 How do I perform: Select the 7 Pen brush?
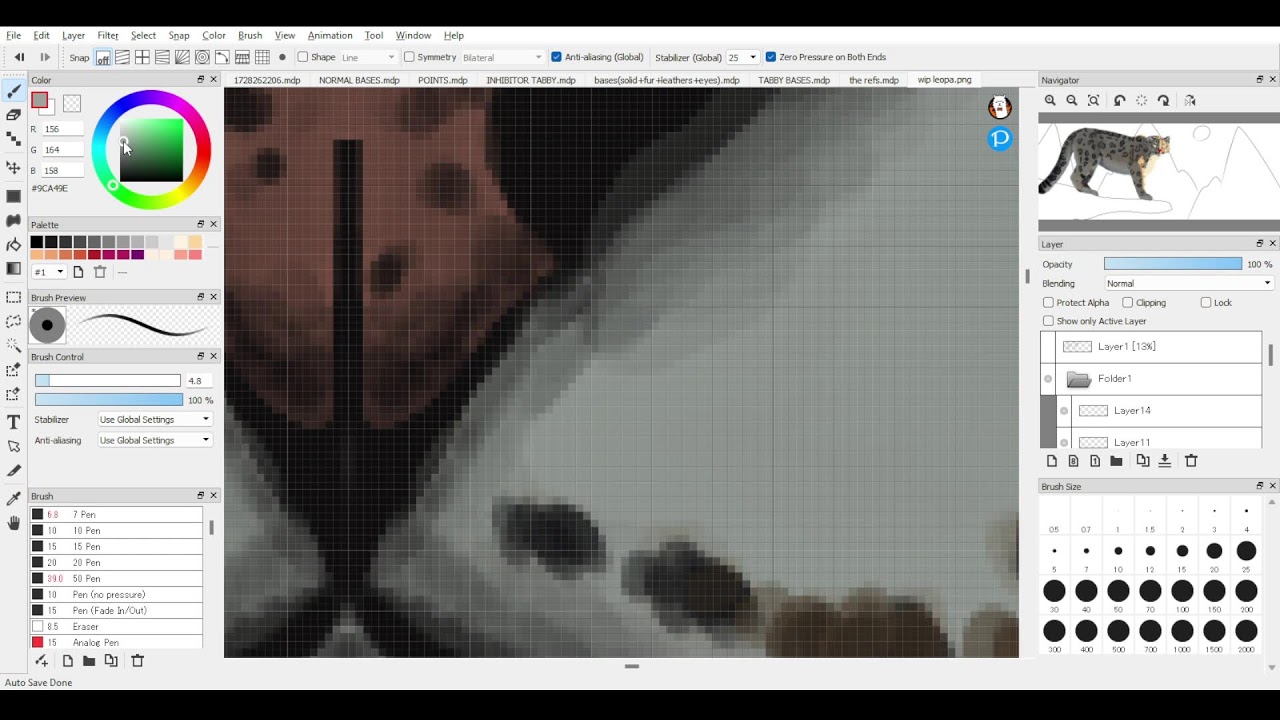[117, 514]
